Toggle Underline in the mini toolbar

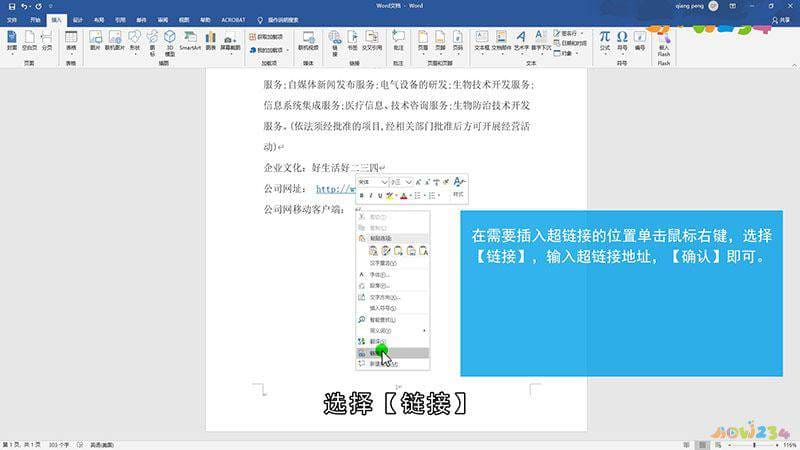(380, 195)
